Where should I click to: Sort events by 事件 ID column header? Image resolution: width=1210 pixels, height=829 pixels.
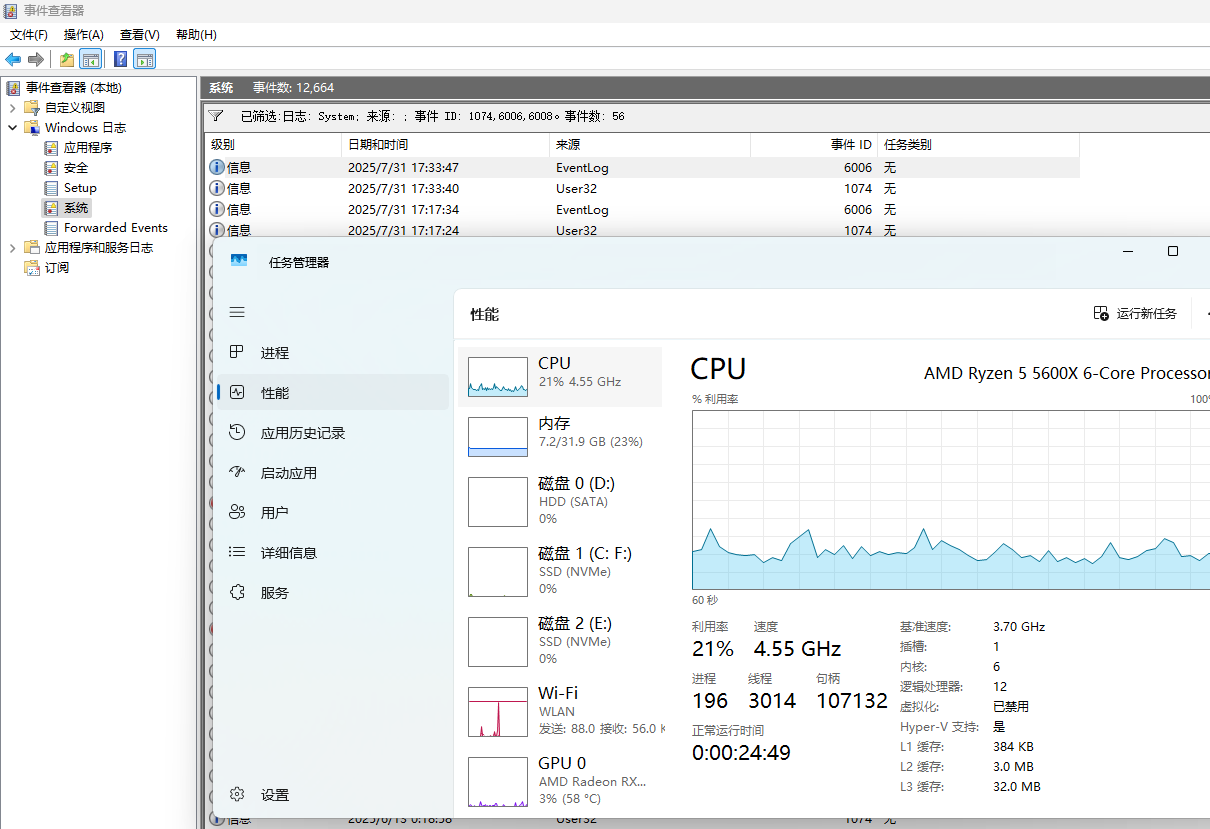(814, 145)
